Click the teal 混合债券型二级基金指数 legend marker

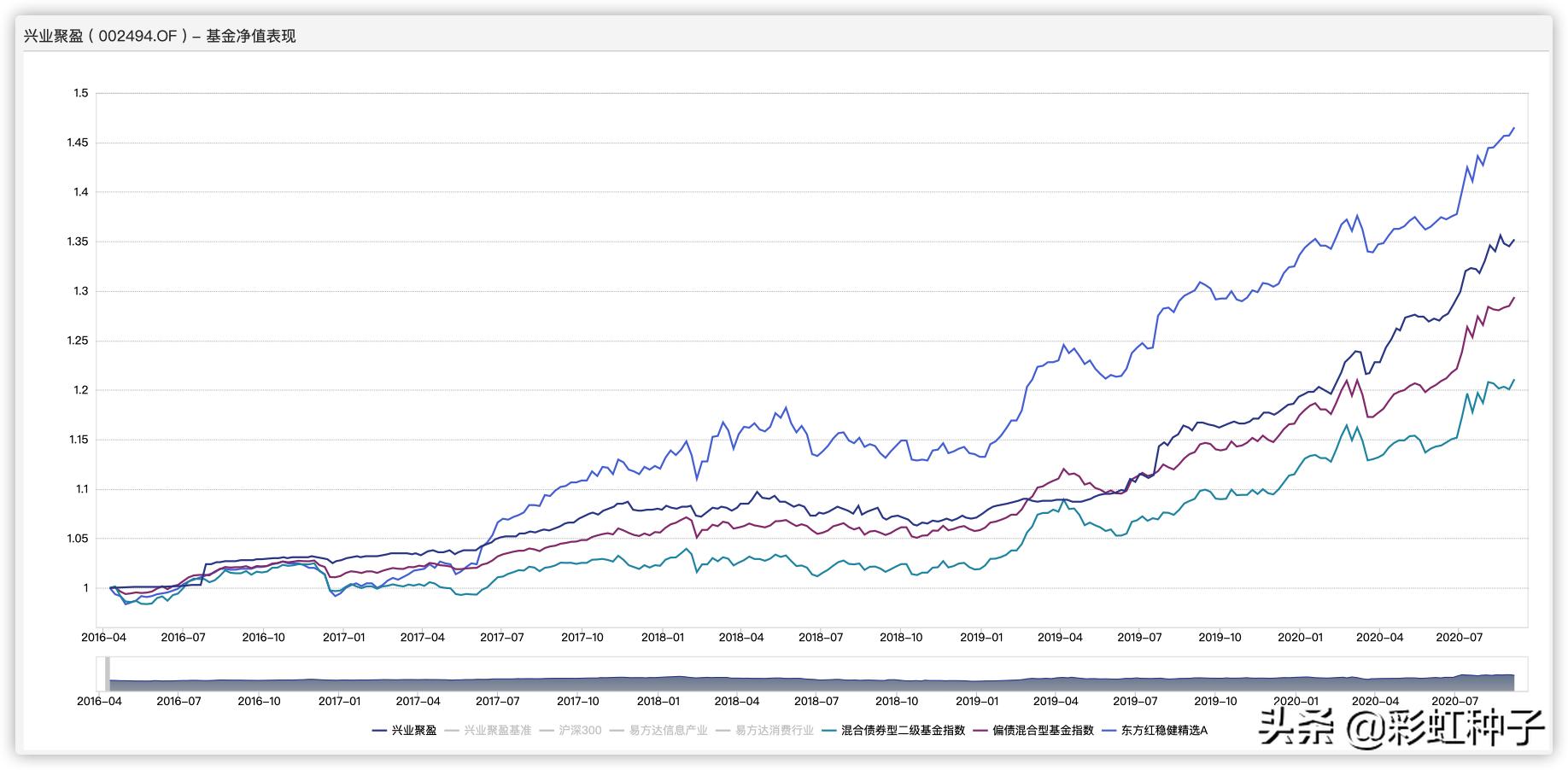point(830,731)
